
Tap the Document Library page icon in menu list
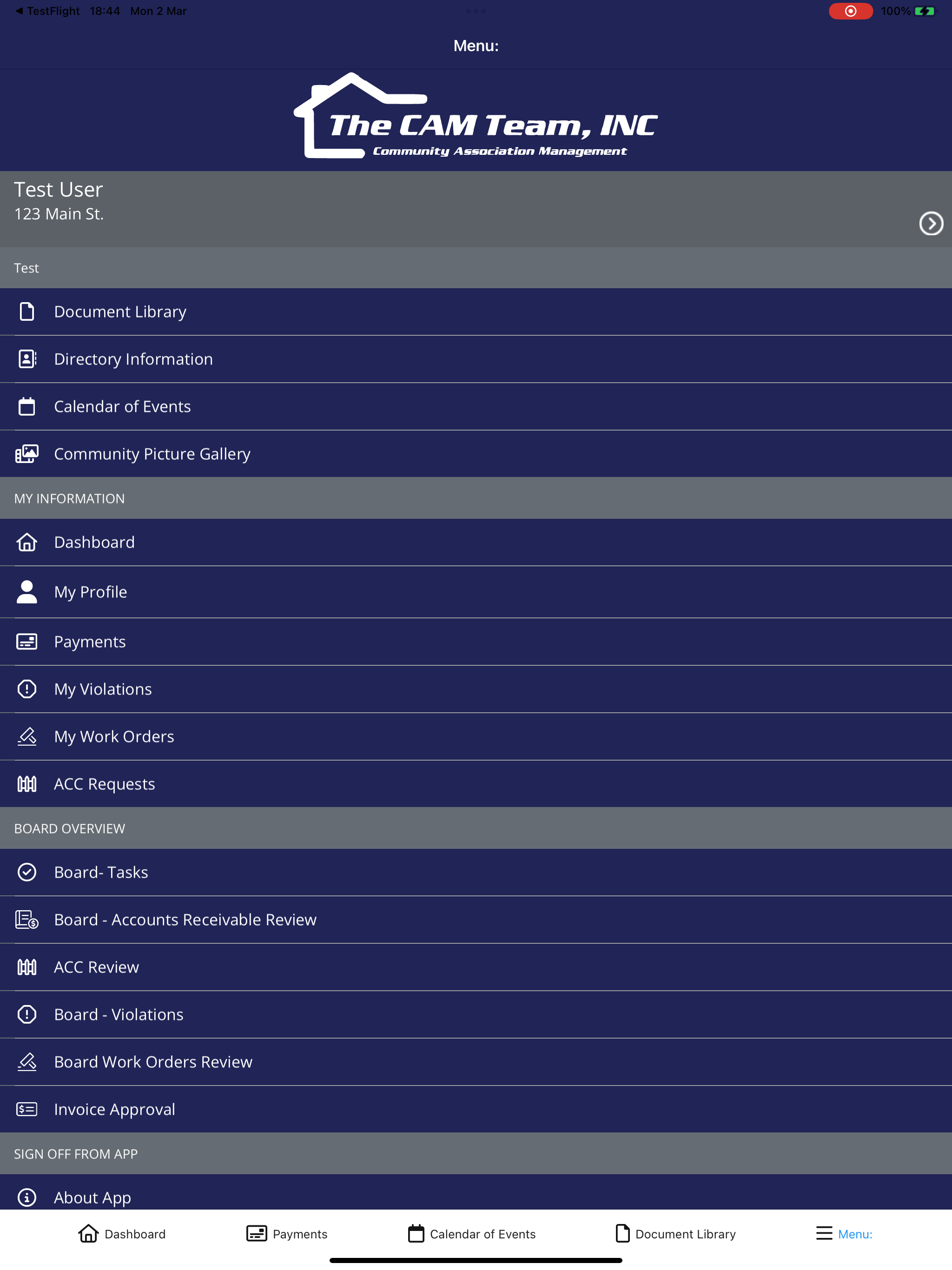26,312
